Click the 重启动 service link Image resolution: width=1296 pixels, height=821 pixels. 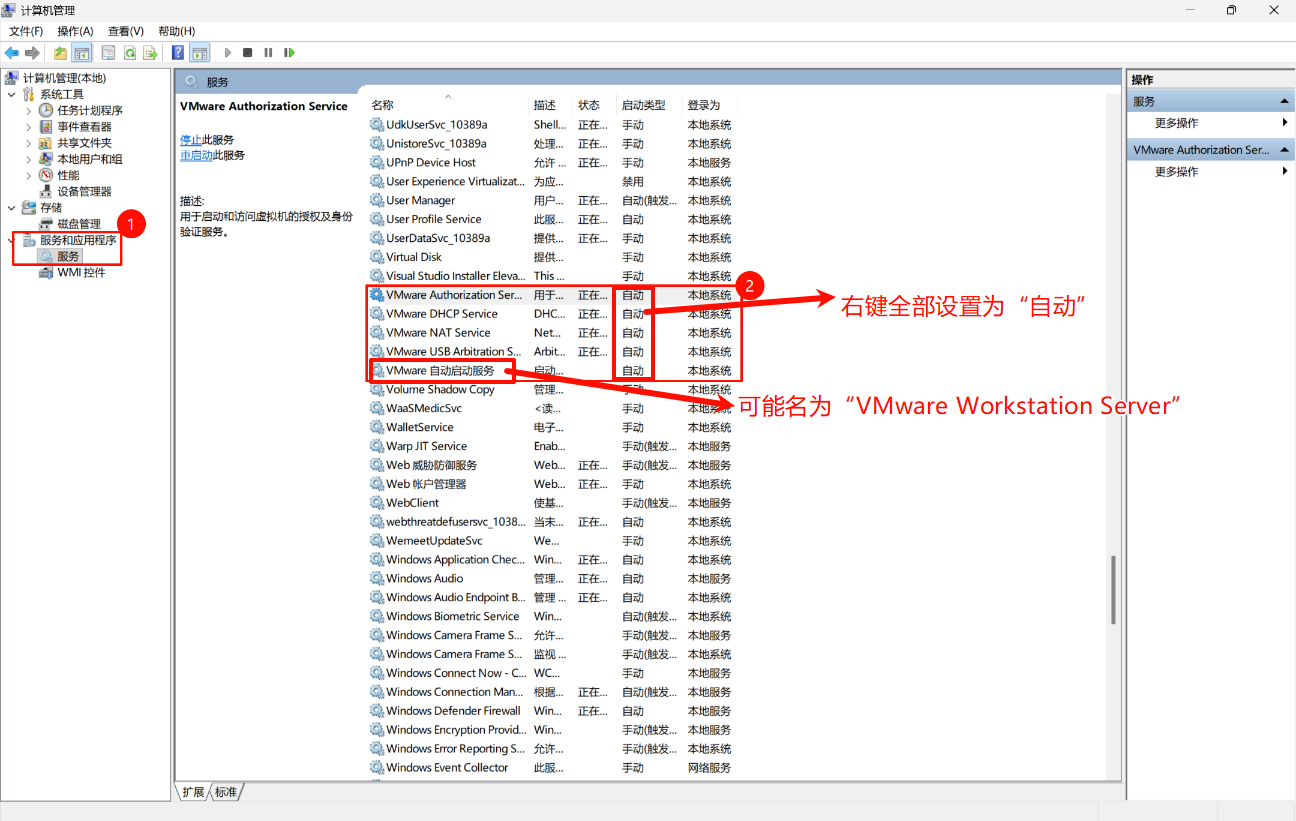pyautogui.click(x=196, y=156)
